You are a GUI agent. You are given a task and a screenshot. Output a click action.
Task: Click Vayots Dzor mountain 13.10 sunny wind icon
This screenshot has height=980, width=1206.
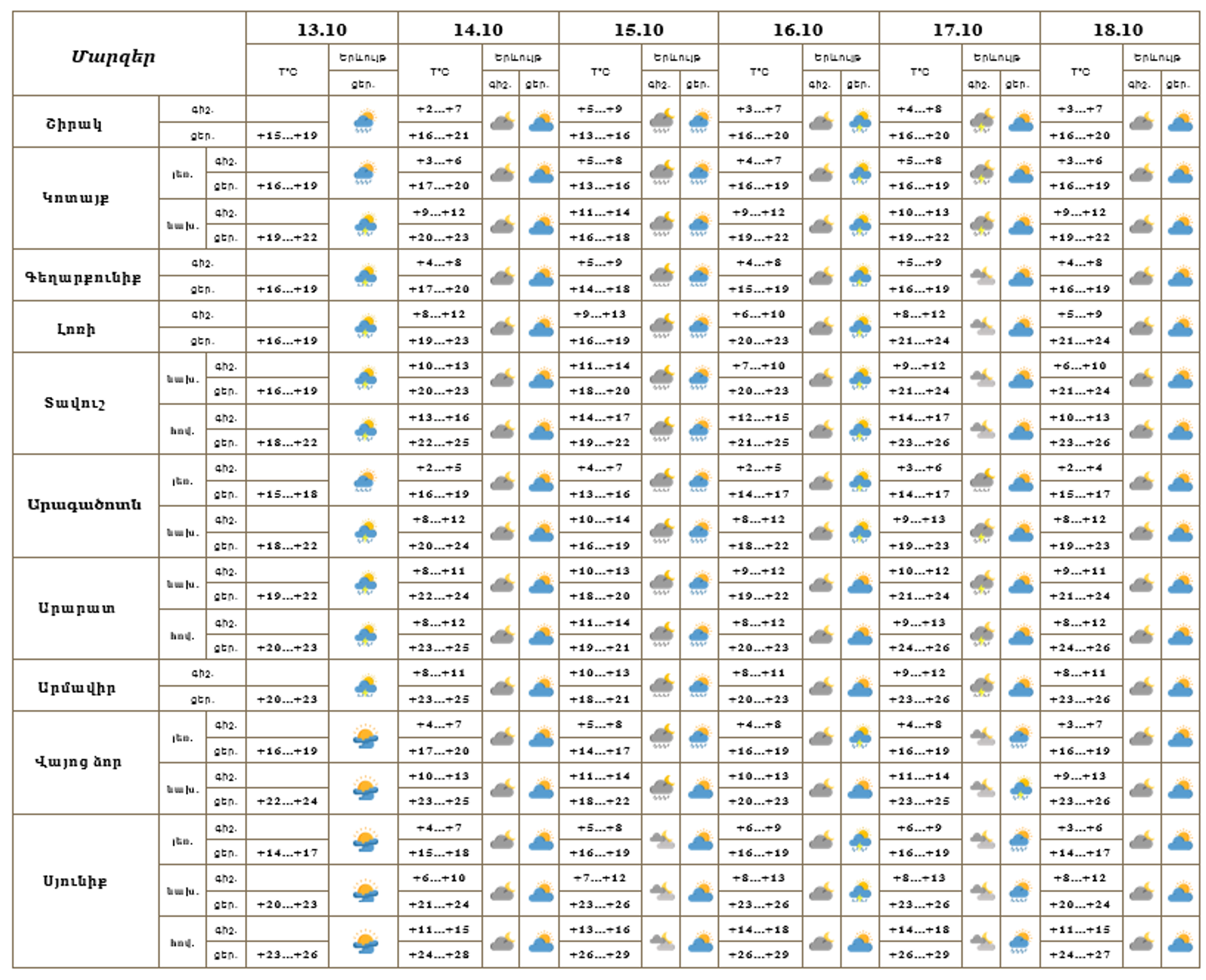[x=365, y=737]
